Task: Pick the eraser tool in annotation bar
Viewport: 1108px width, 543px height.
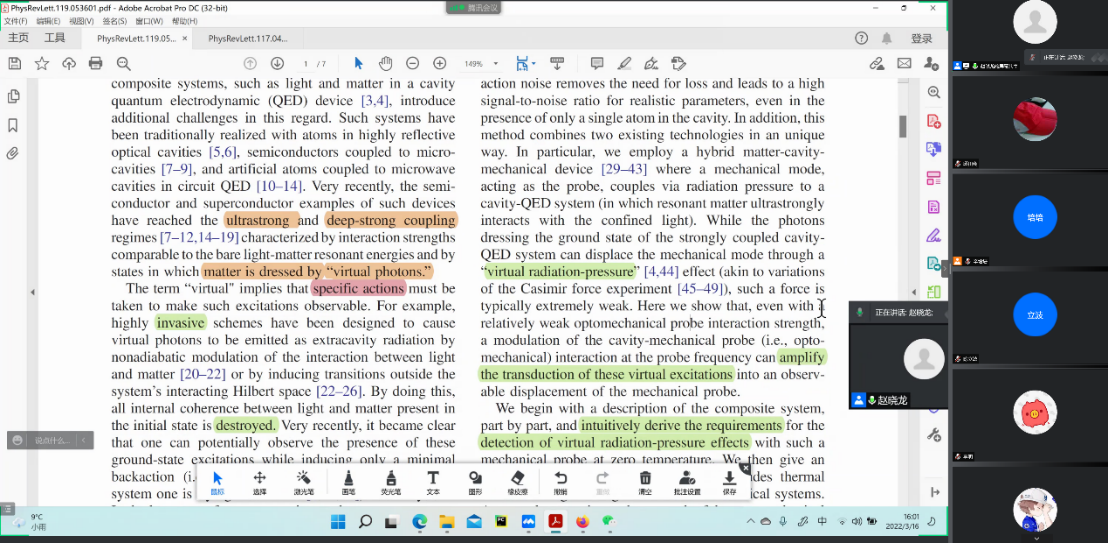Action: tap(517, 480)
